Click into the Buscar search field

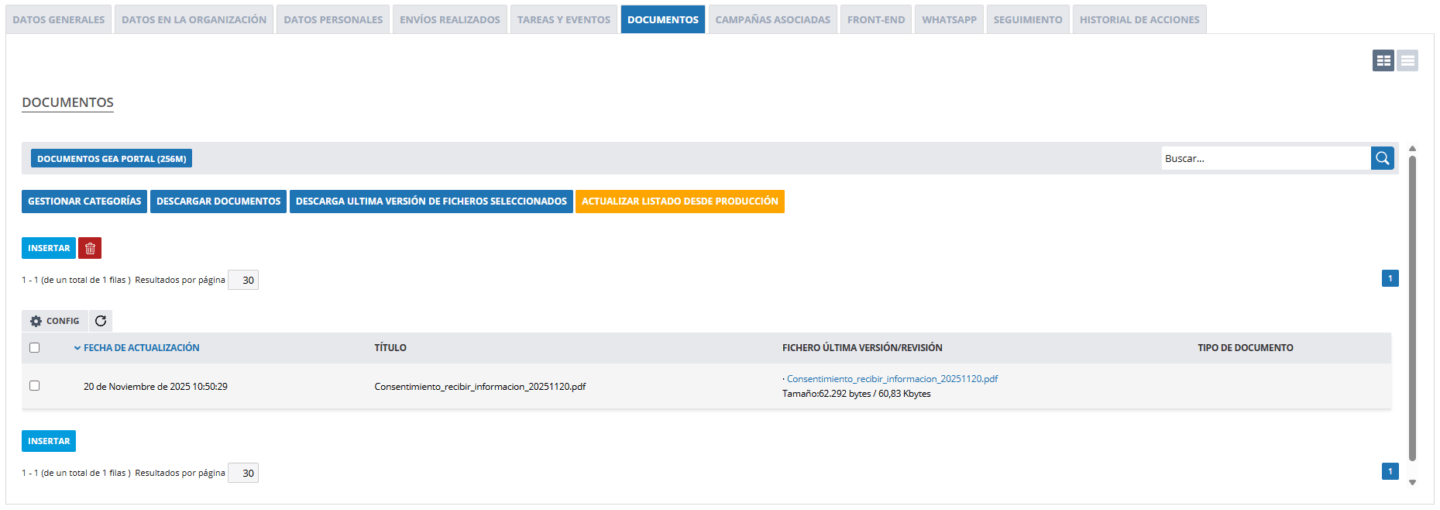tap(1265, 158)
